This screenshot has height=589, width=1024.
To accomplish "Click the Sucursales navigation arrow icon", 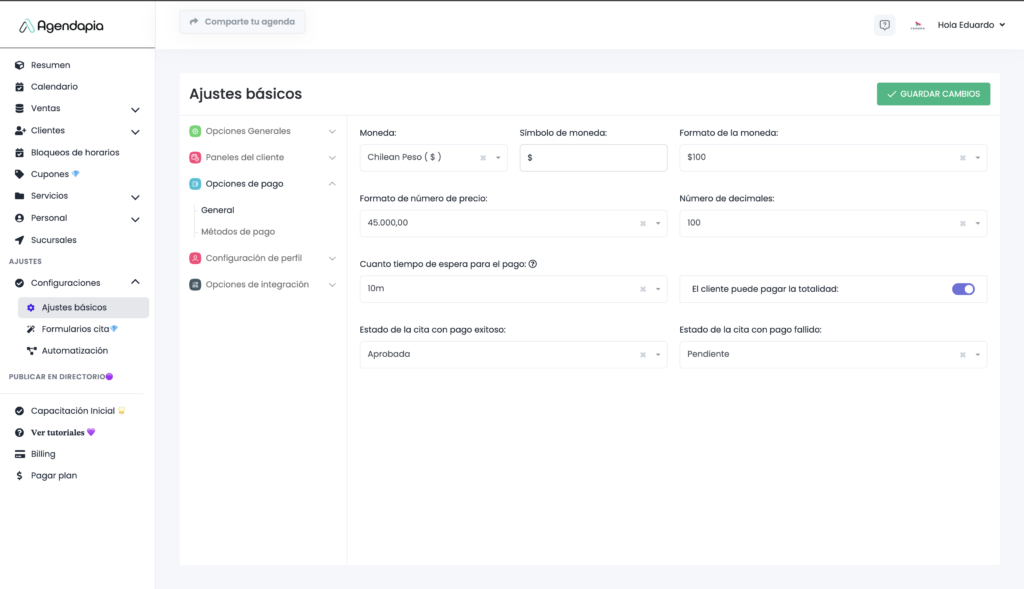I will 20,240.
